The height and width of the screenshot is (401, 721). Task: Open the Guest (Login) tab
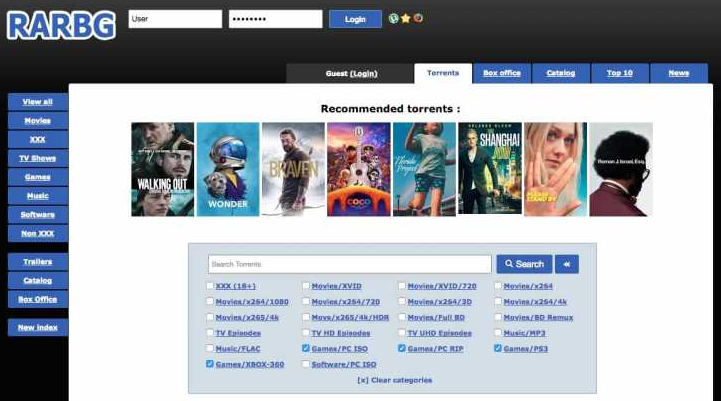pos(351,74)
